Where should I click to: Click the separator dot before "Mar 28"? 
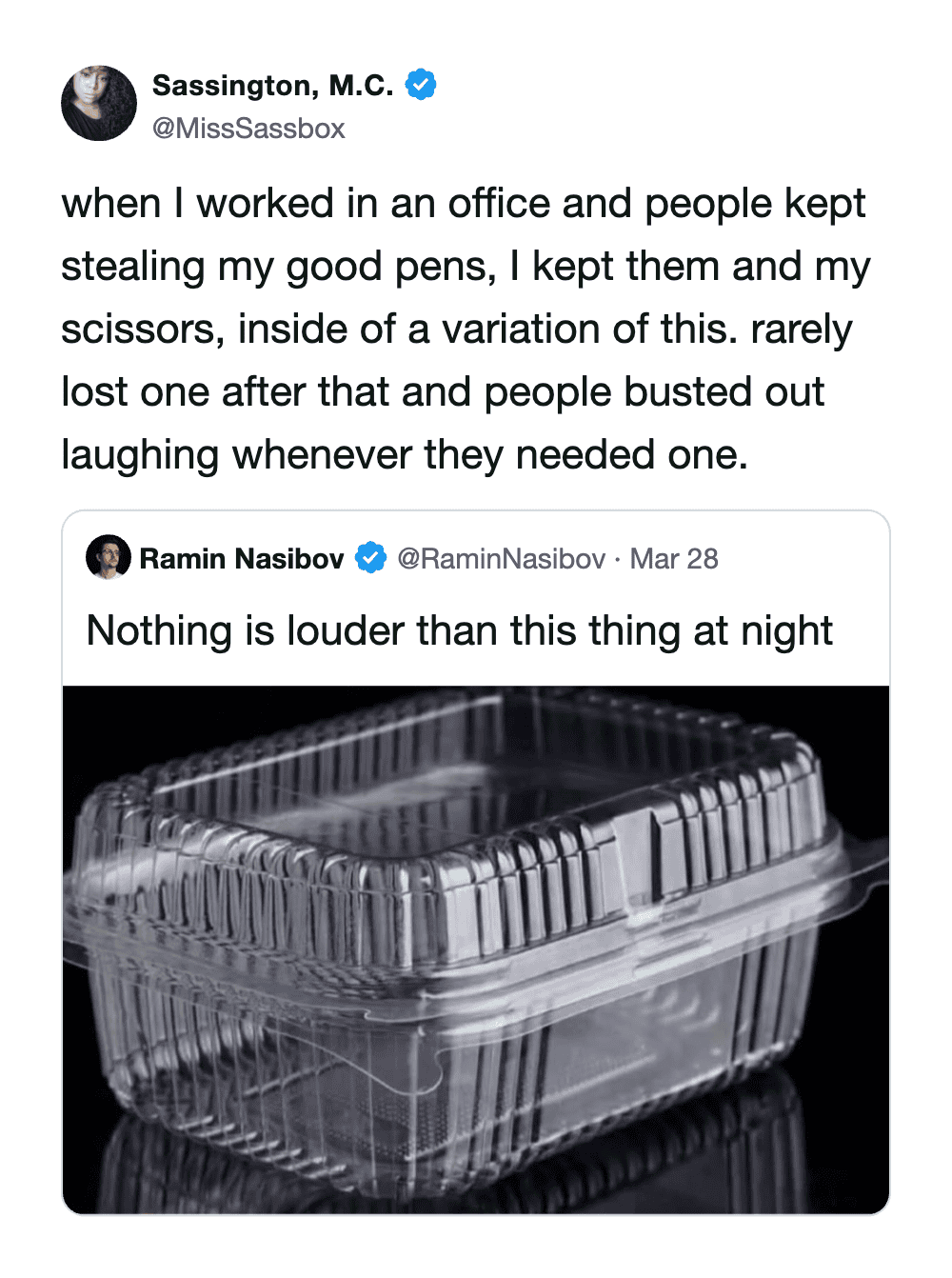(x=618, y=560)
